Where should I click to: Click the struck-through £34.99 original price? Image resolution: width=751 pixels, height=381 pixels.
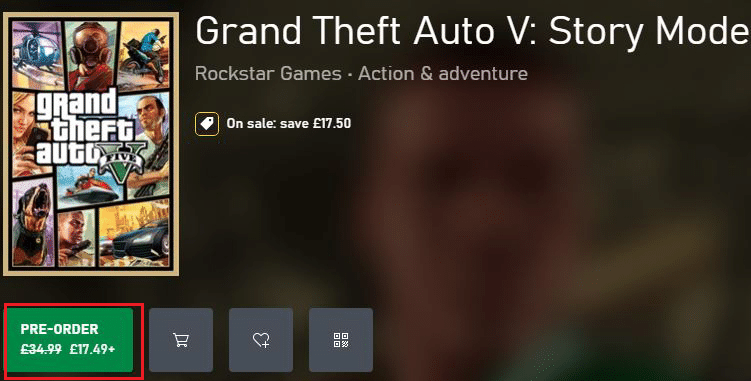pyautogui.click(x=41, y=349)
